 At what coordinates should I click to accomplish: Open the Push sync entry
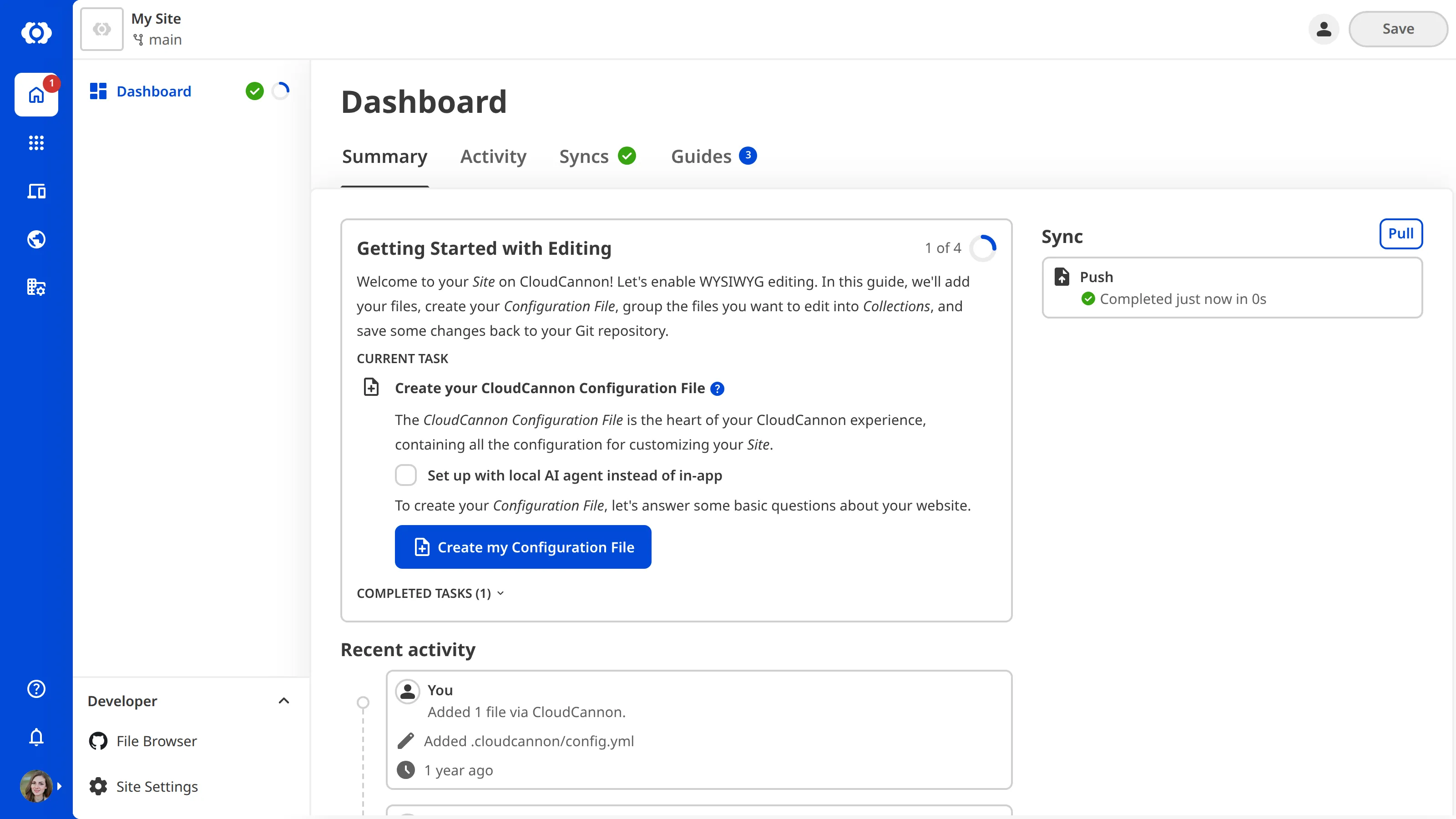pyautogui.click(x=1232, y=288)
